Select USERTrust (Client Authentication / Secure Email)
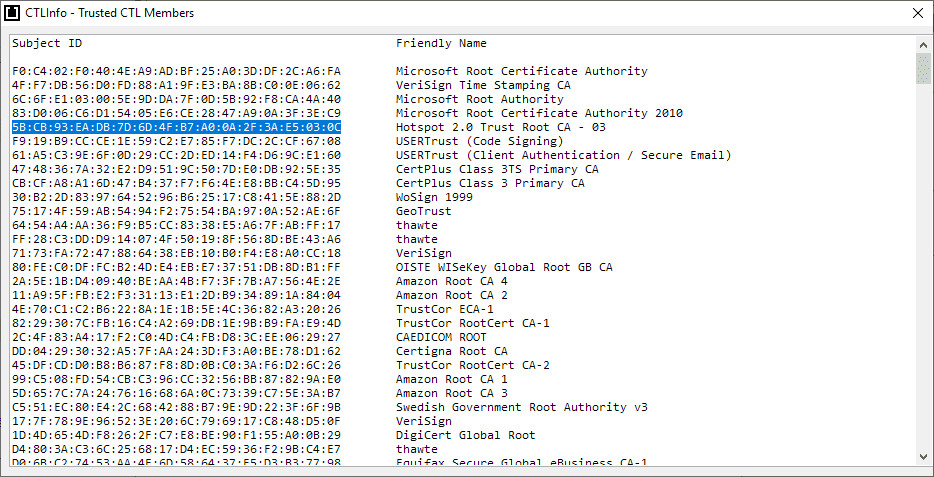This screenshot has height=477, width=934. pyautogui.click(x=563, y=155)
